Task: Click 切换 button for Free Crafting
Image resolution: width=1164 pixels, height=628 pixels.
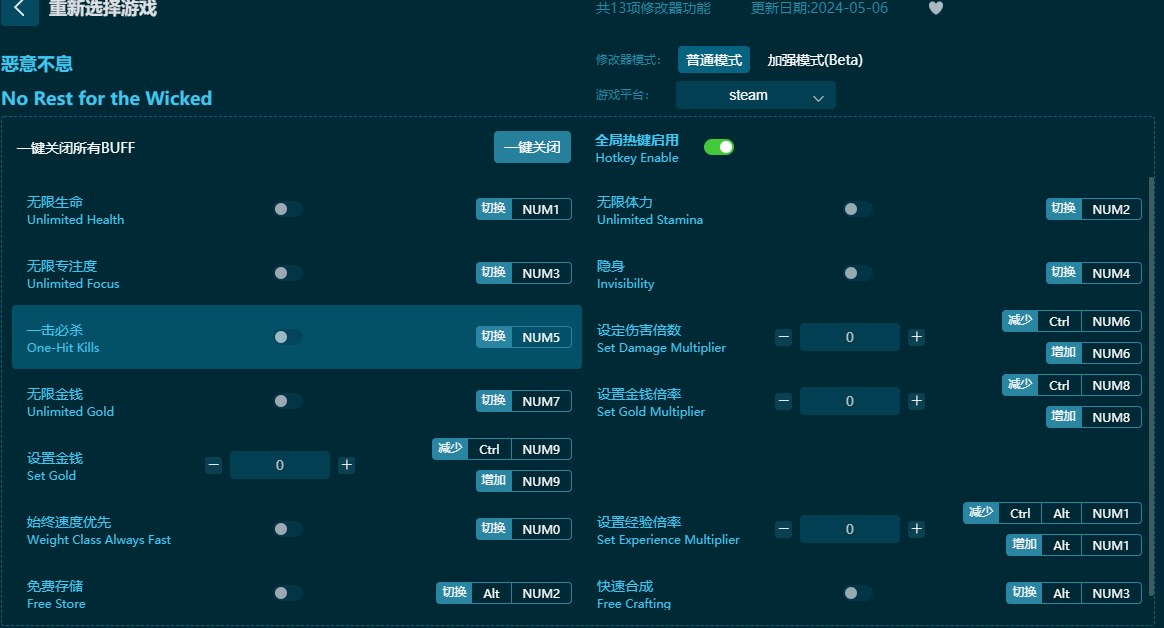Action: [1024, 593]
